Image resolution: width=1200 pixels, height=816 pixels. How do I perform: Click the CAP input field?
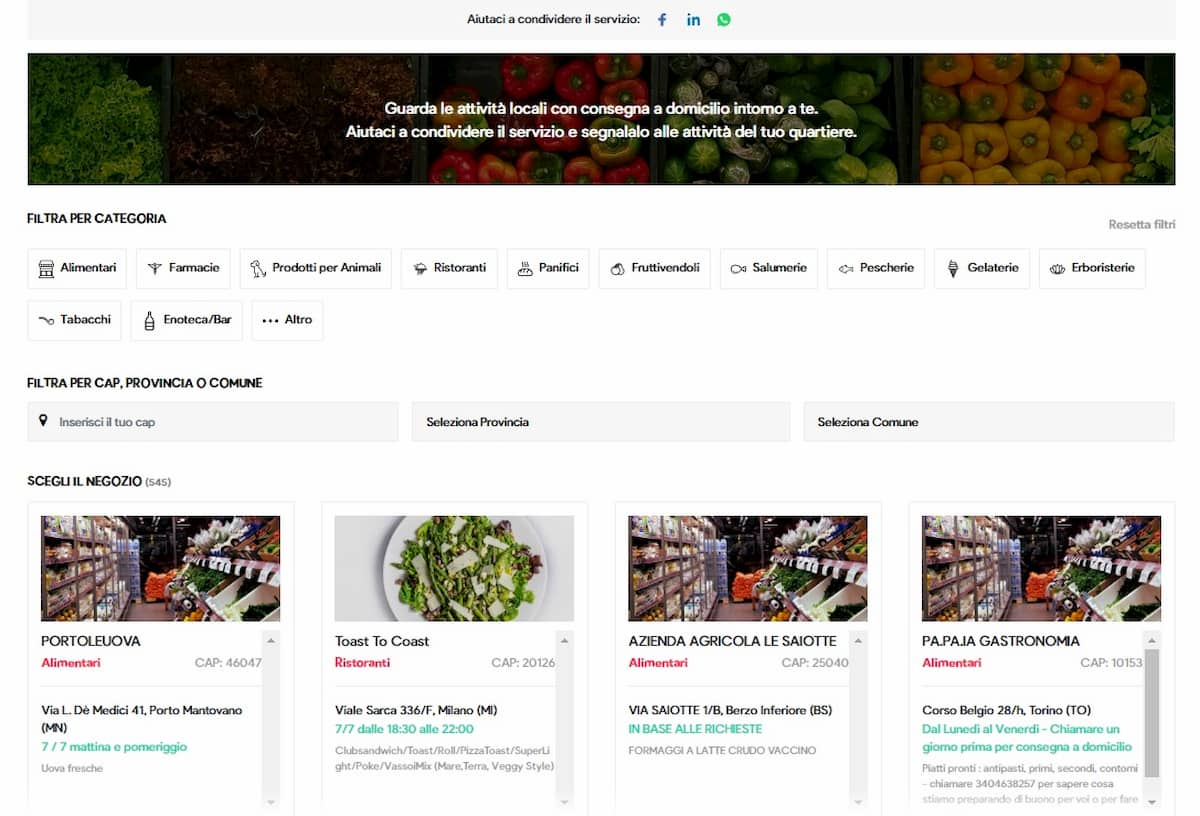(220, 422)
